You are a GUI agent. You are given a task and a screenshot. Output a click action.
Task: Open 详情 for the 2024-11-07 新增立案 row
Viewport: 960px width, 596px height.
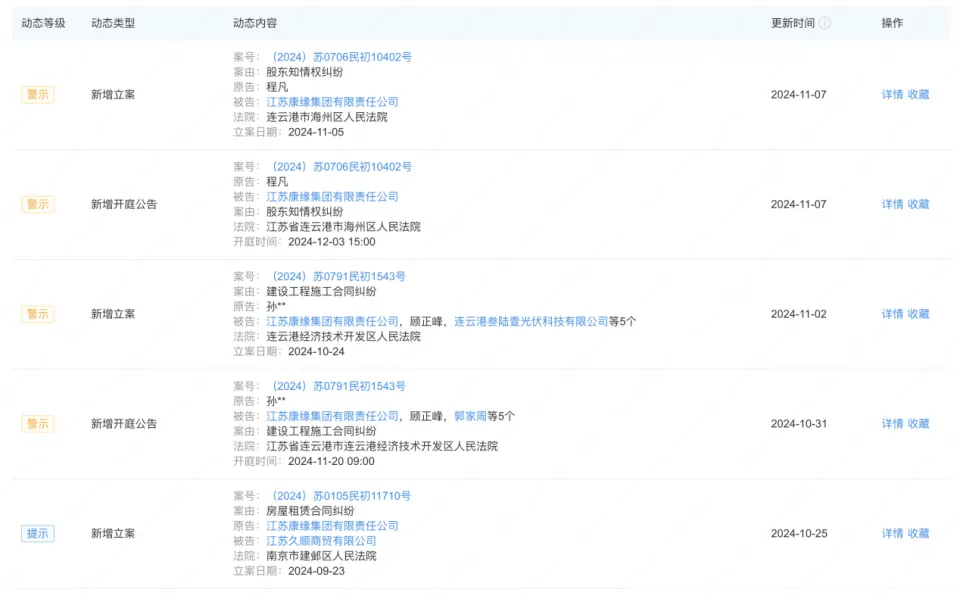[892, 94]
